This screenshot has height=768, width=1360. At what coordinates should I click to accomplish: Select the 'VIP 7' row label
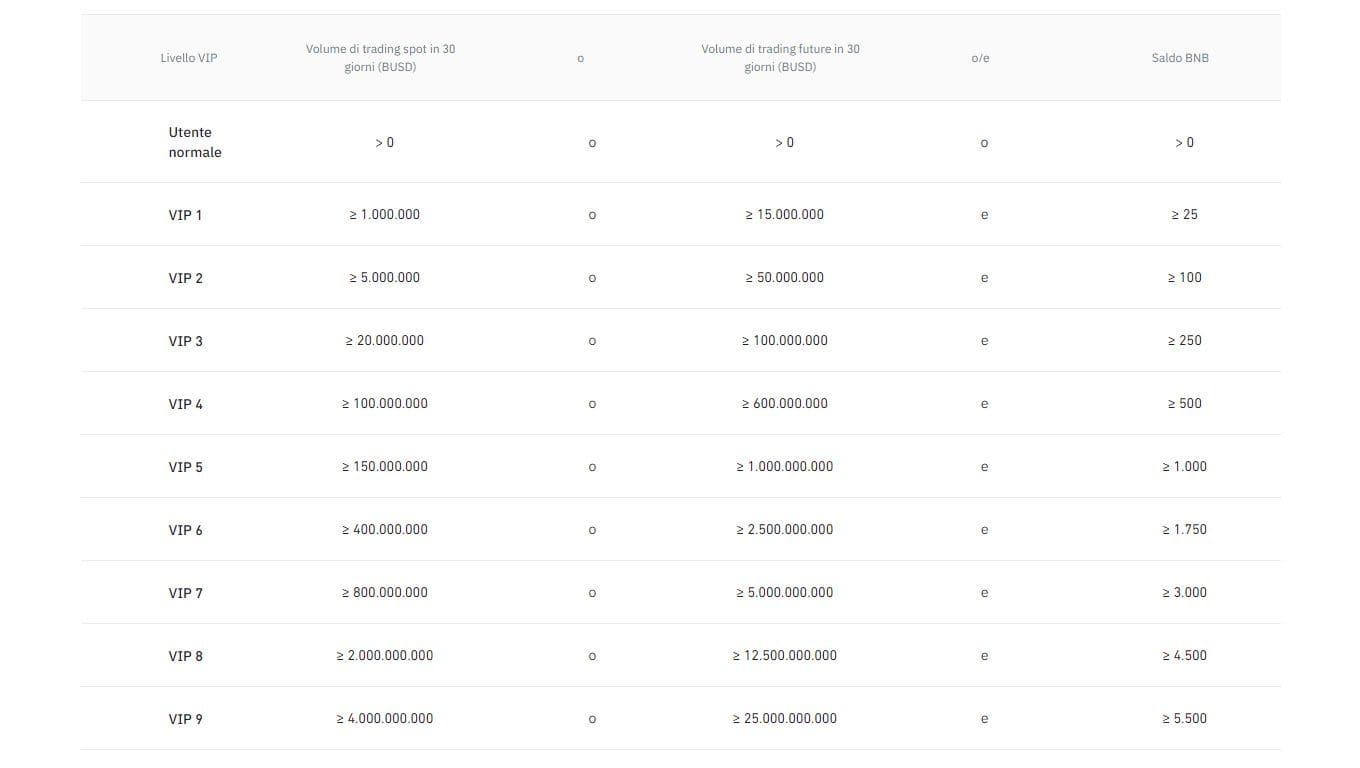[185, 593]
